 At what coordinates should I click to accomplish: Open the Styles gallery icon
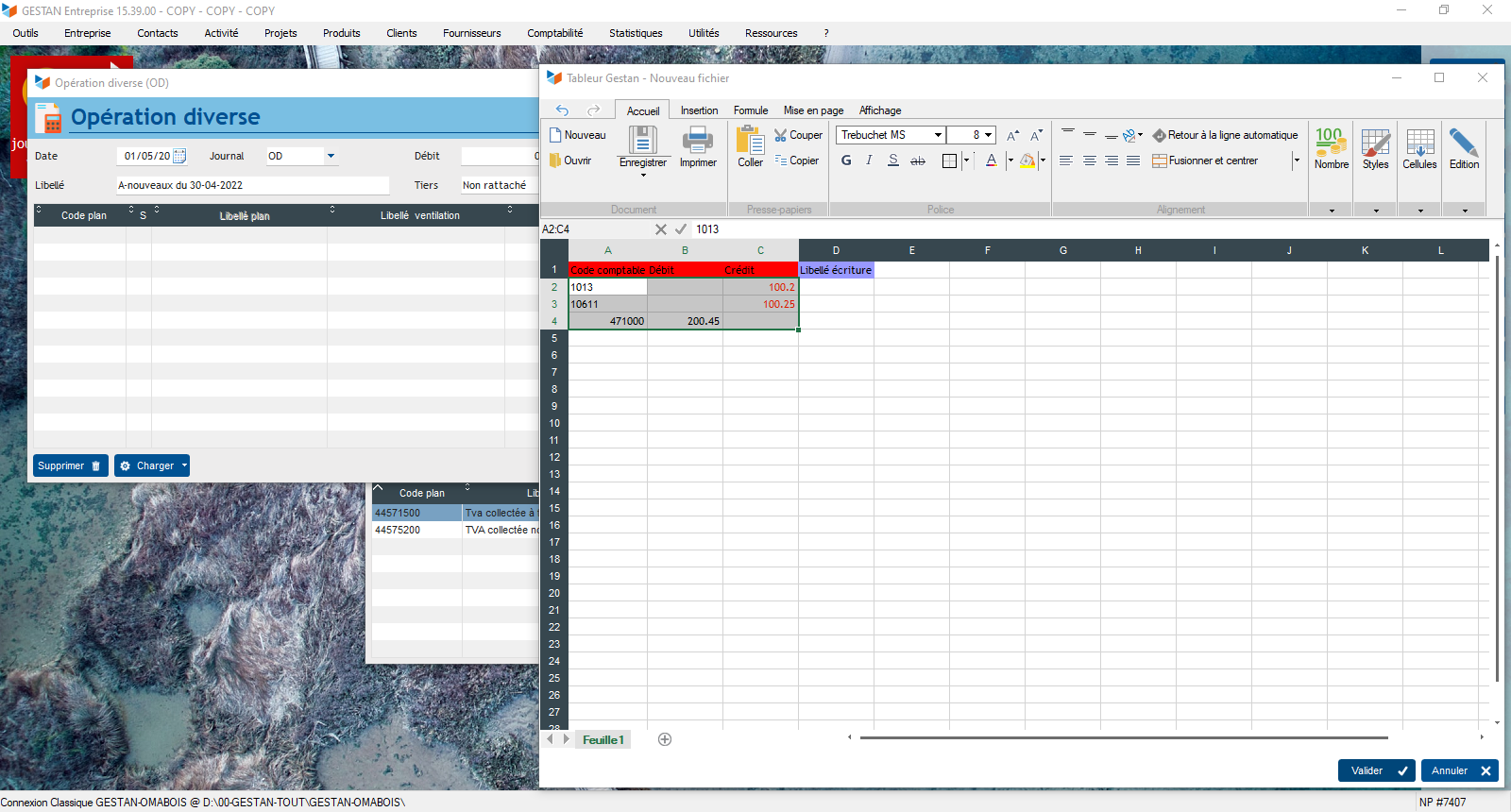(x=1375, y=143)
